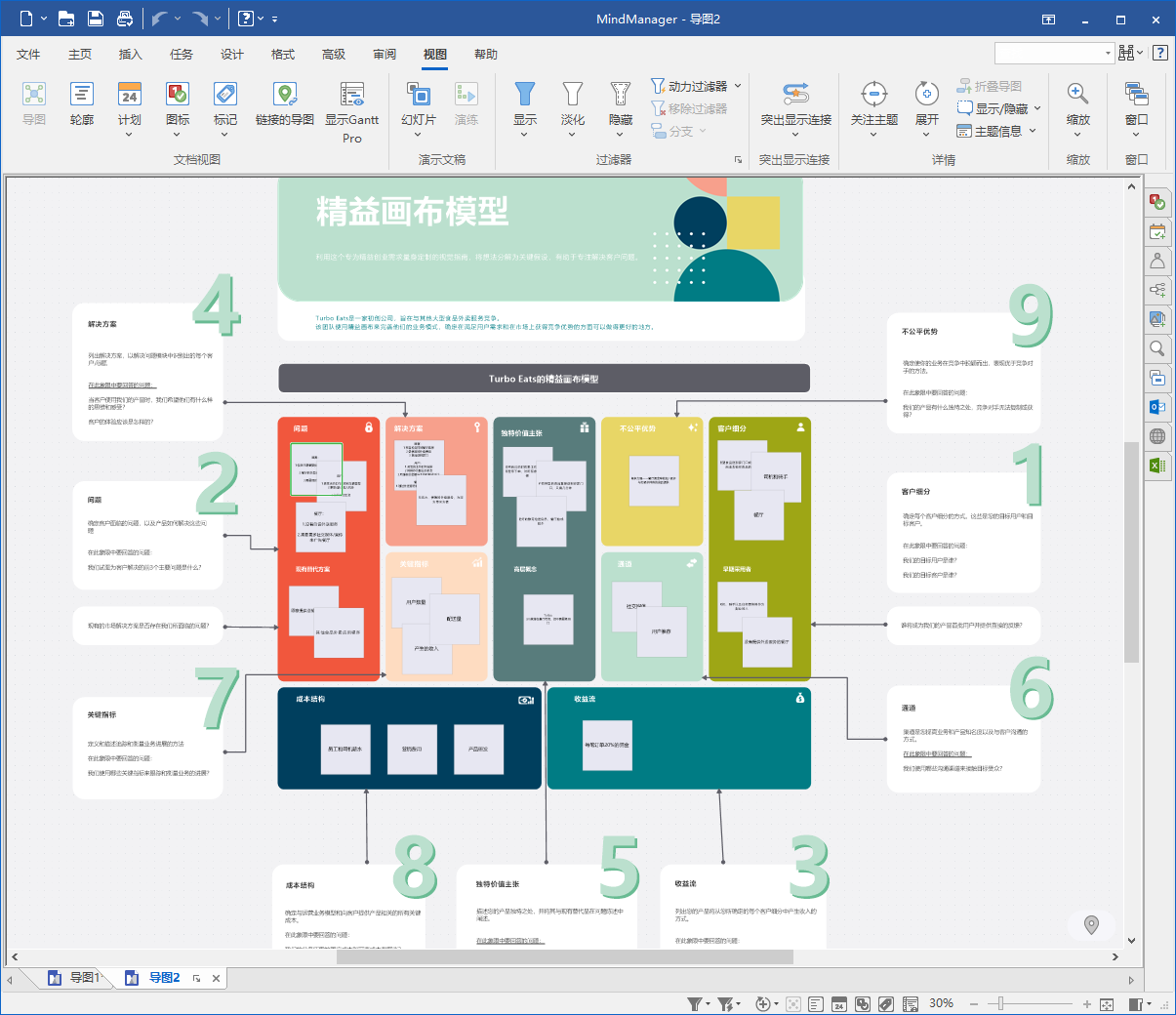Click the 淡化 fade filter icon
The height and width of the screenshot is (1015, 1176).
(x=573, y=94)
